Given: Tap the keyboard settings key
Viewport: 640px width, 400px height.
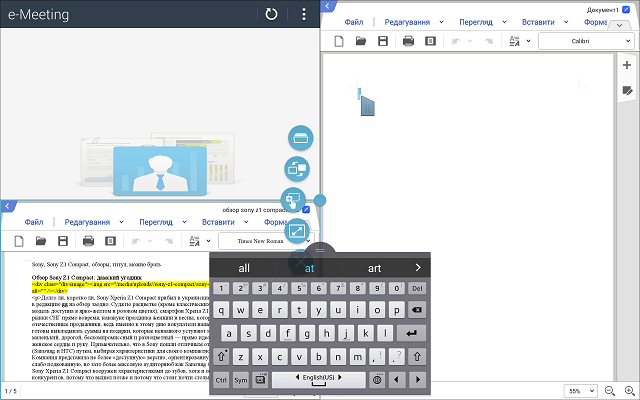Looking at the screenshot, I should [x=260, y=380].
